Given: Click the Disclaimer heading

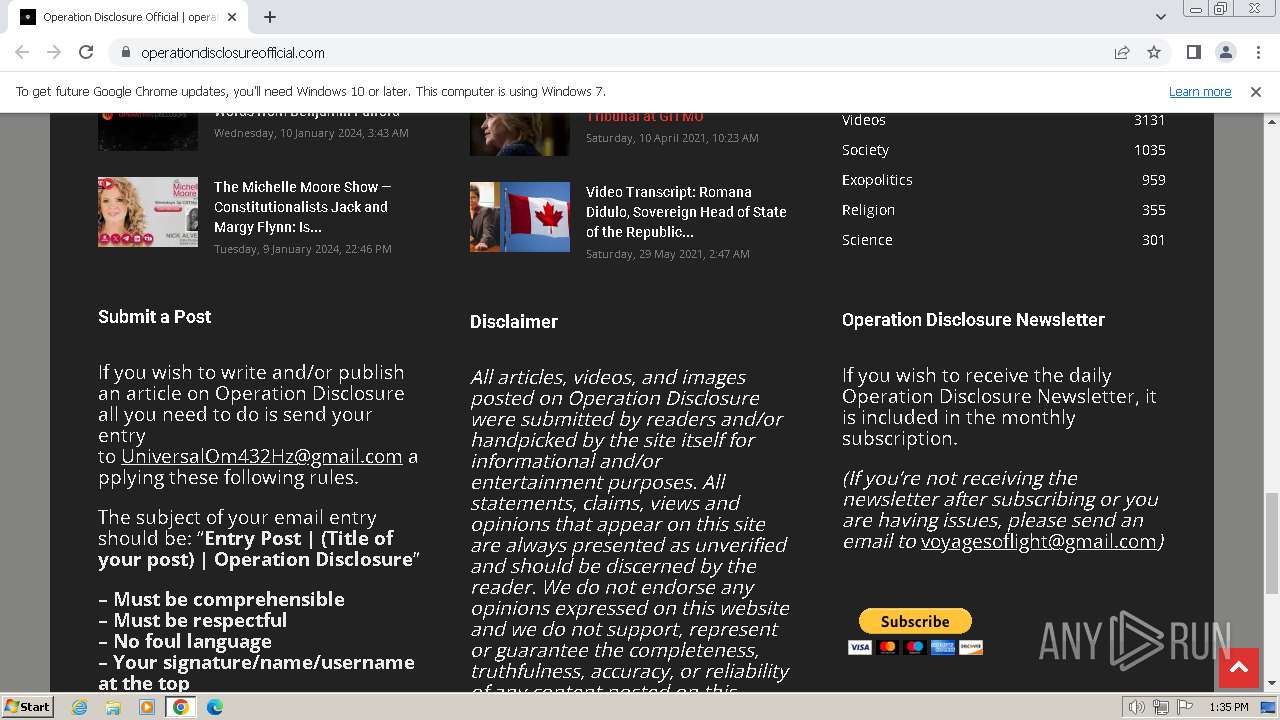Looking at the screenshot, I should 514,322.
